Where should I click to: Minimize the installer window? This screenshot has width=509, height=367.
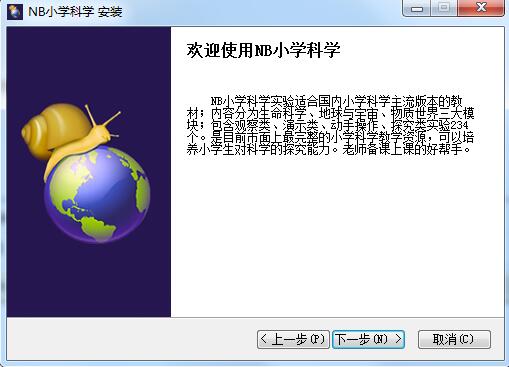pyautogui.click(x=417, y=8)
